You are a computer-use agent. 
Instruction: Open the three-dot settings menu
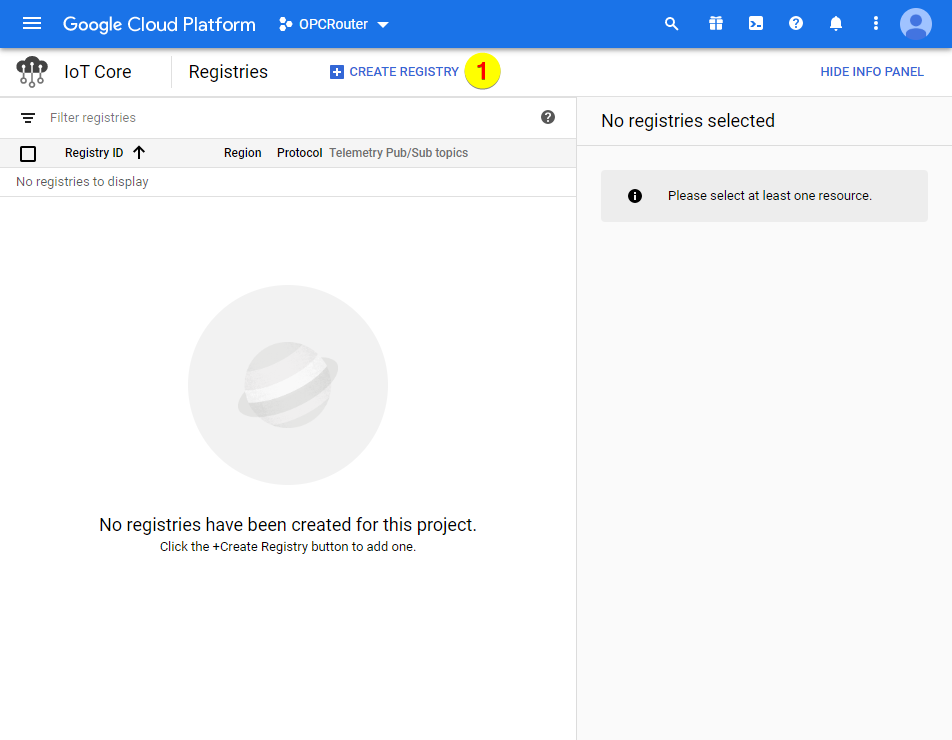click(x=876, y=24)
